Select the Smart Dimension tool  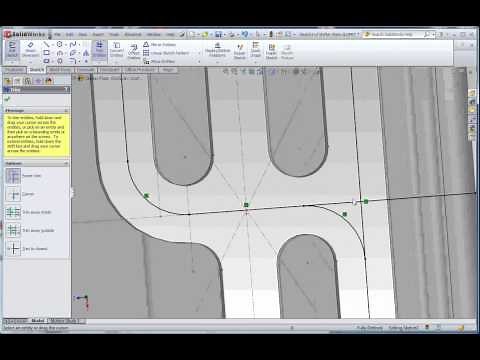[x=30, y=51]
